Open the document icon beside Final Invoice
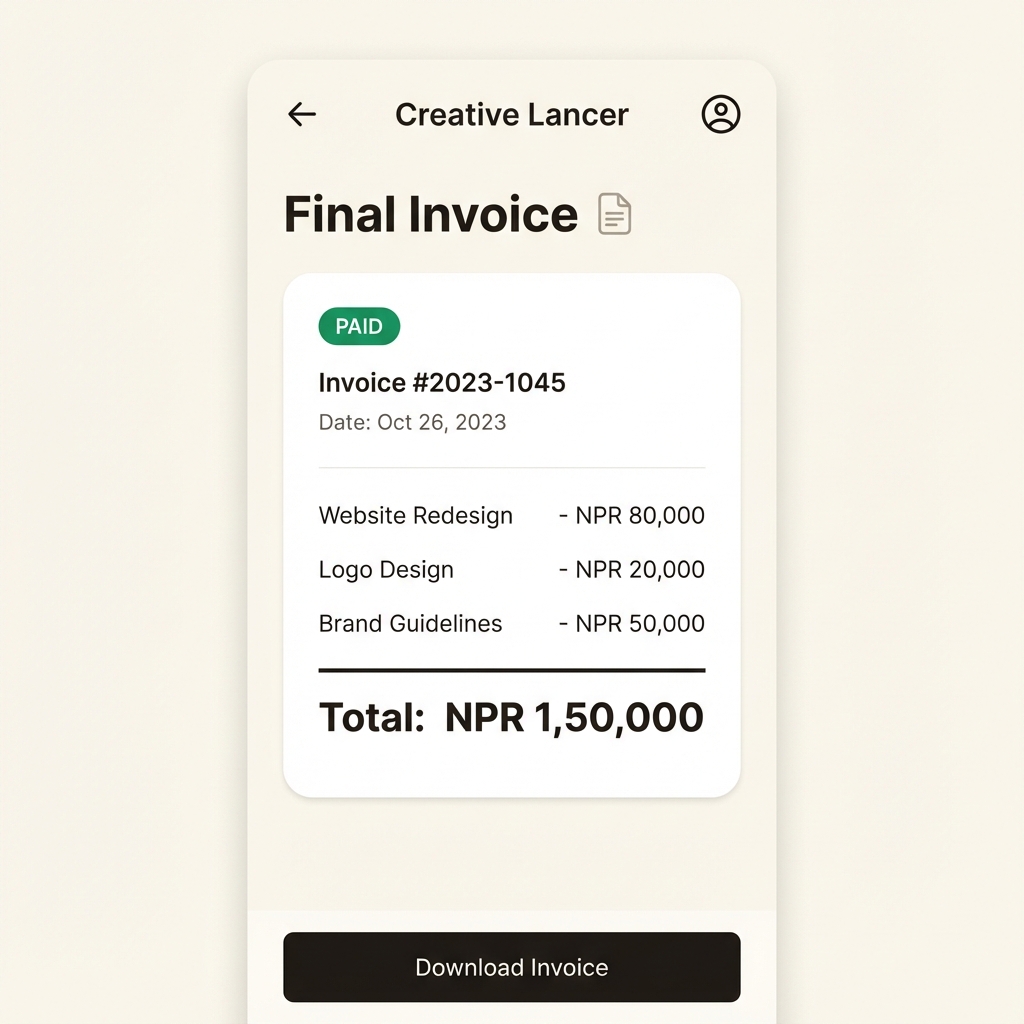This screenshot has height=1024, width=1024. 614,213
